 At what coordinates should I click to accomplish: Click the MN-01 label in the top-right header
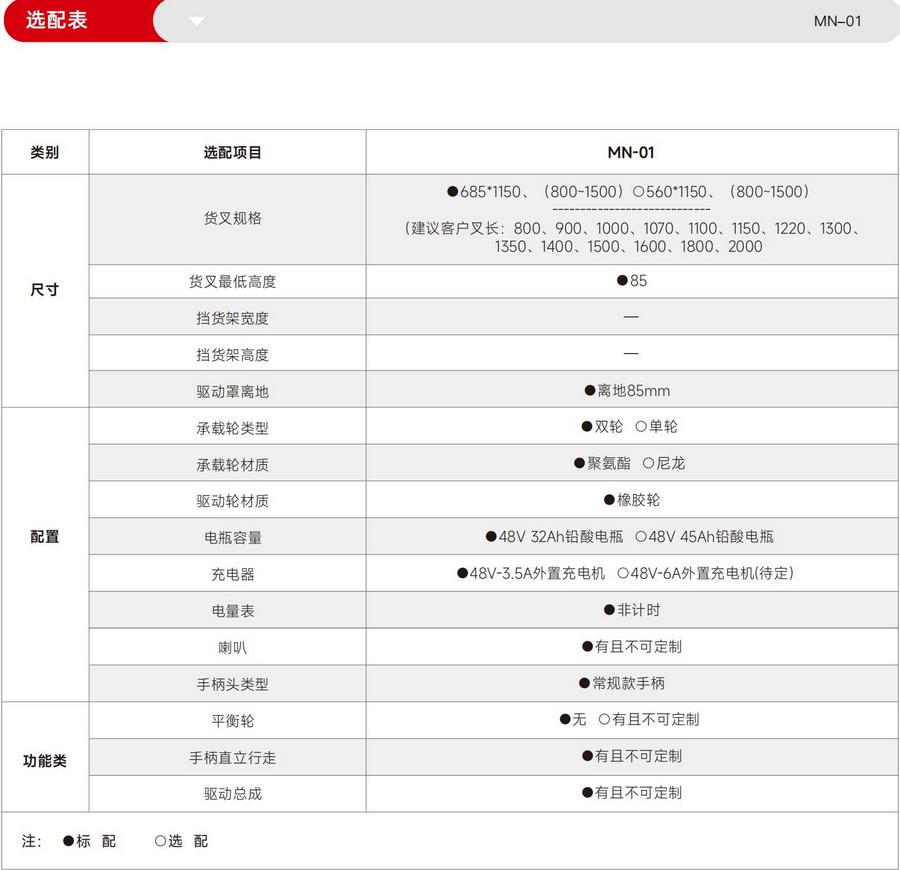pos(836,21)
